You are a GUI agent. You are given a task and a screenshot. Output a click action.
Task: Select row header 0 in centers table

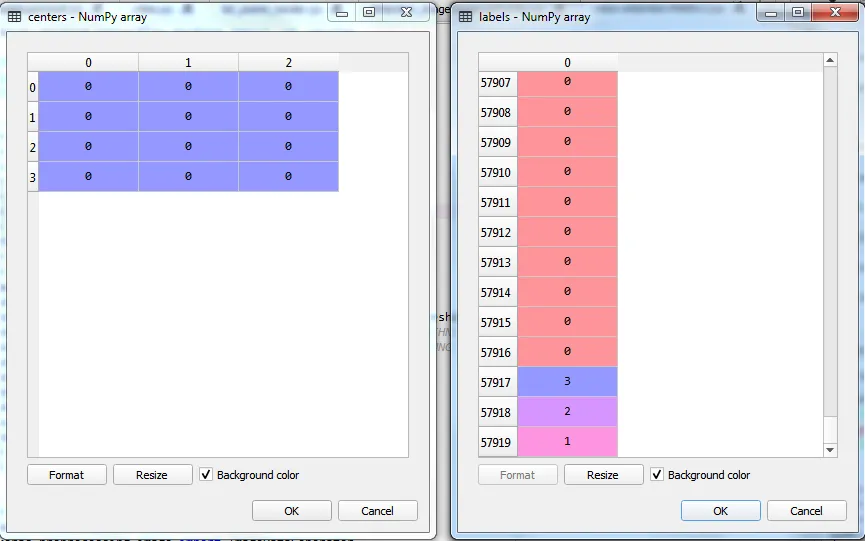(33, 87)
